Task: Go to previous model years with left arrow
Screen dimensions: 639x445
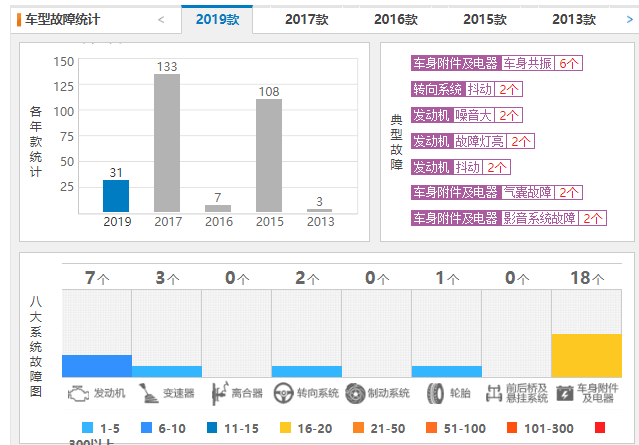Action: pos(161,20)
